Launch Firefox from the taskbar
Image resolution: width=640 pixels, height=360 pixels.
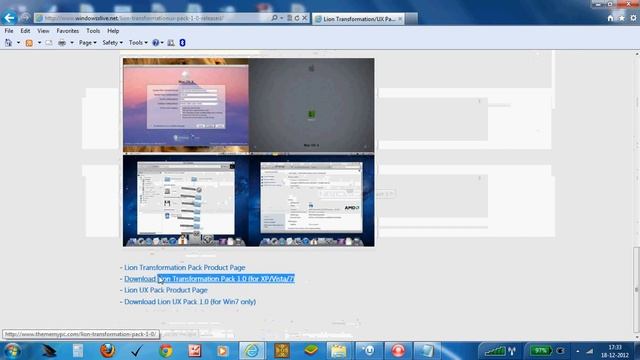pos(107,351)
